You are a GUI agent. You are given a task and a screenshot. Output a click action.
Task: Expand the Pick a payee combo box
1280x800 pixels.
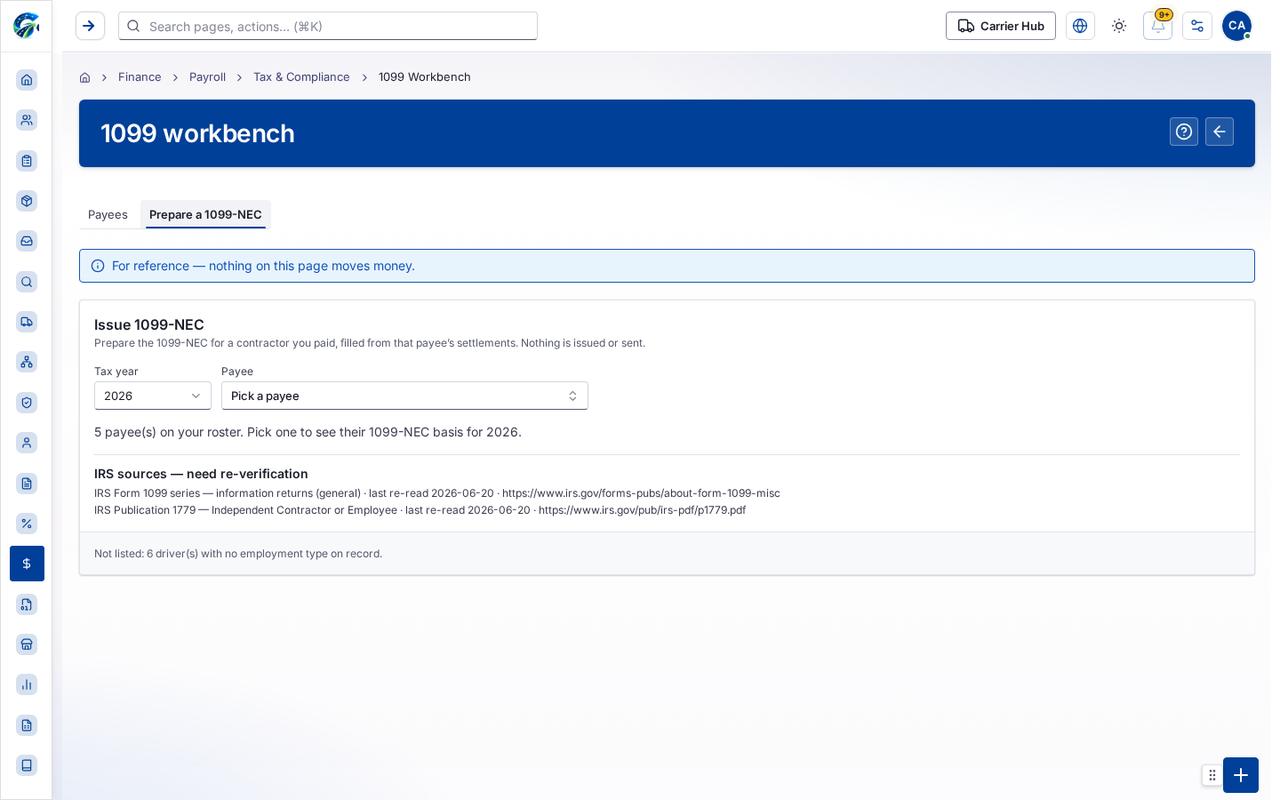(404, 396)
